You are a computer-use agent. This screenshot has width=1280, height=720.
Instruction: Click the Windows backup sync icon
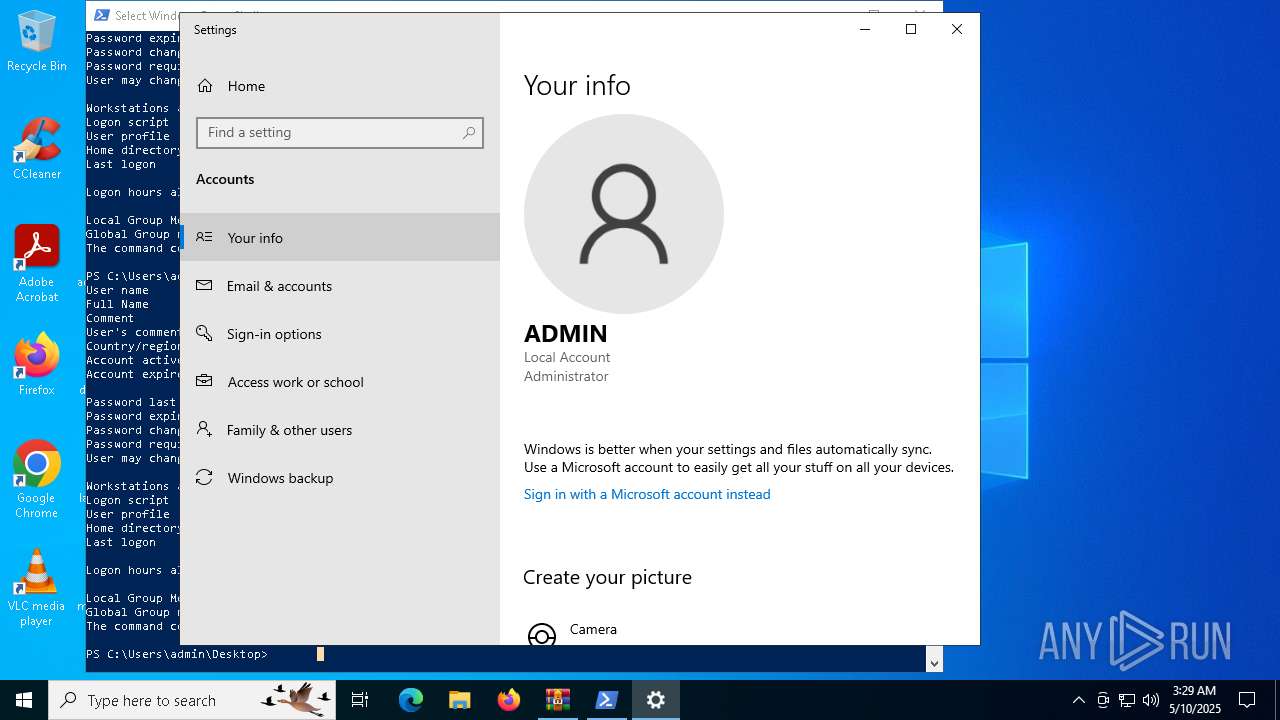(204, 478)
